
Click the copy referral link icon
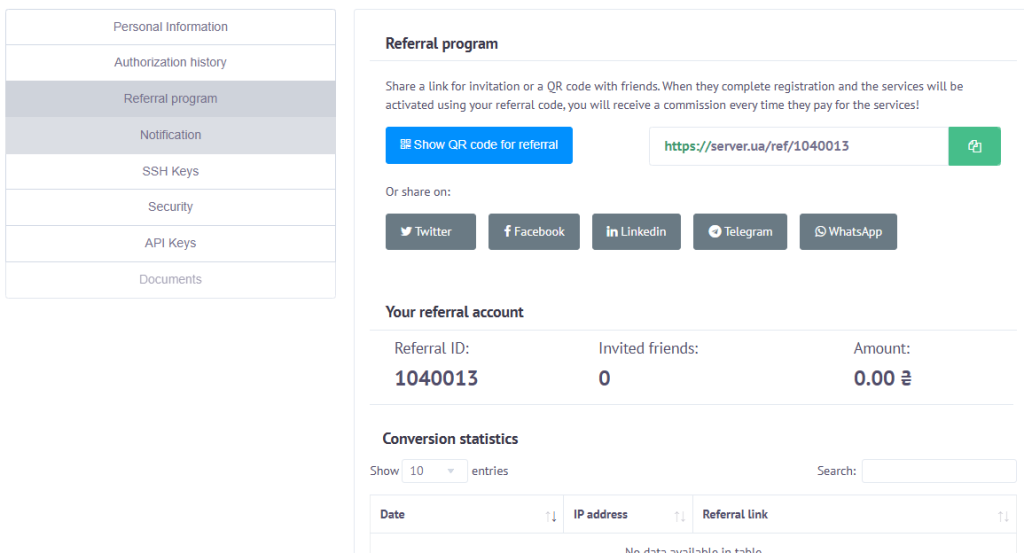[x=974, y=146]
